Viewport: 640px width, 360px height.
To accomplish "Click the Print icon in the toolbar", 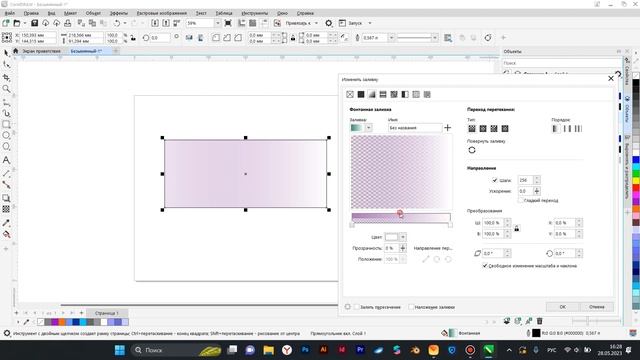I will coord(67,23).
